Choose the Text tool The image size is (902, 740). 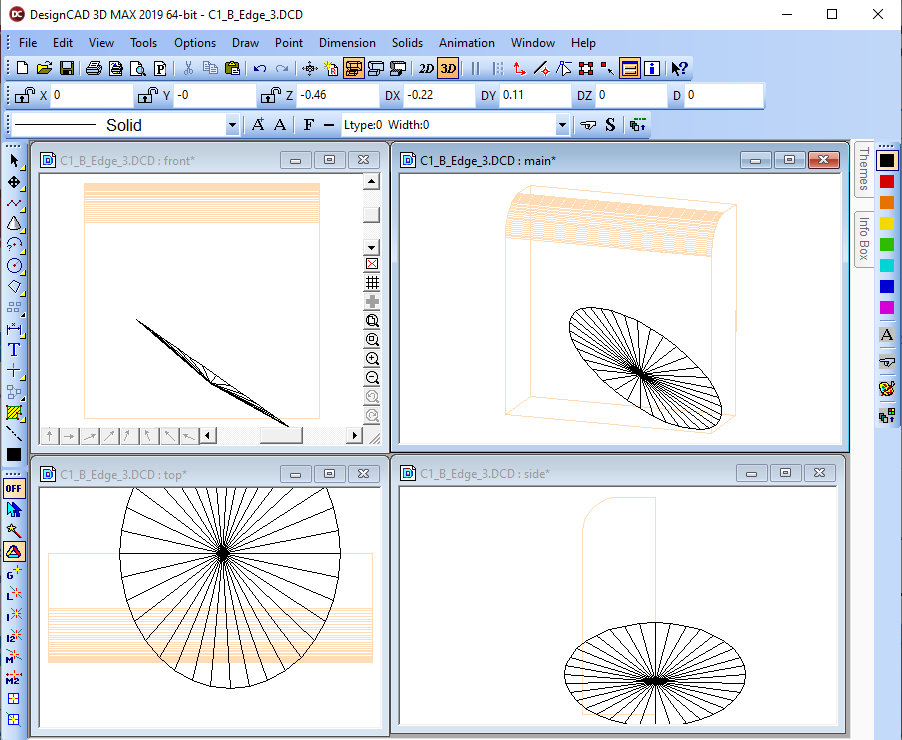coord(14,350)
